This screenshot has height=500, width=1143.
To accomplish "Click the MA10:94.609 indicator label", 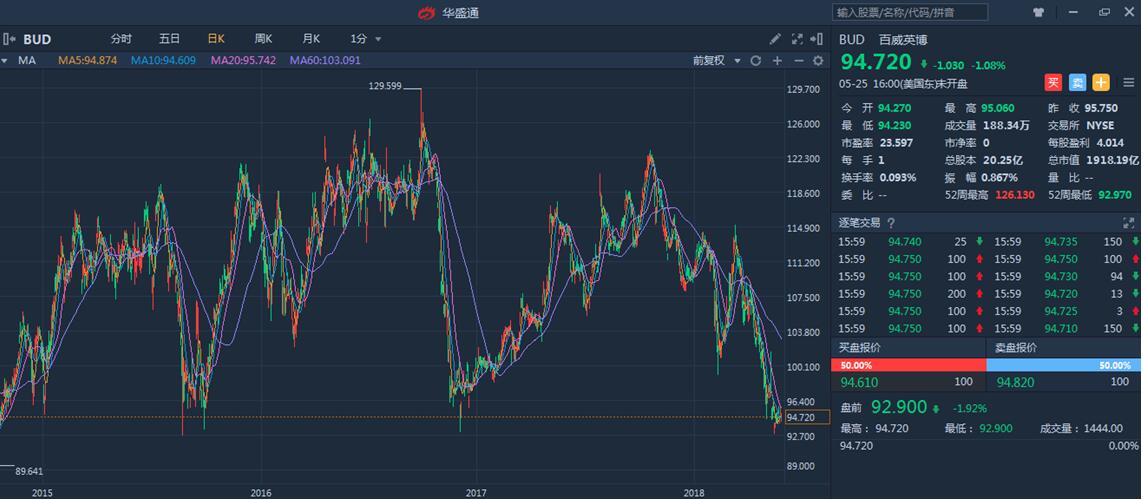I will click(163, 60).
